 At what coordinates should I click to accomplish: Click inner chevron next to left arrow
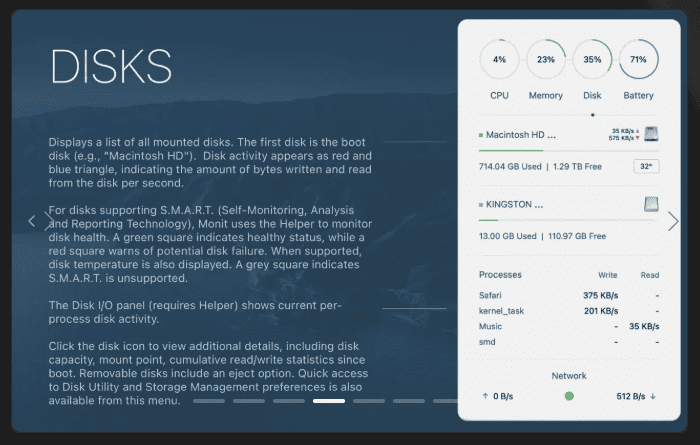coord(49,221)
